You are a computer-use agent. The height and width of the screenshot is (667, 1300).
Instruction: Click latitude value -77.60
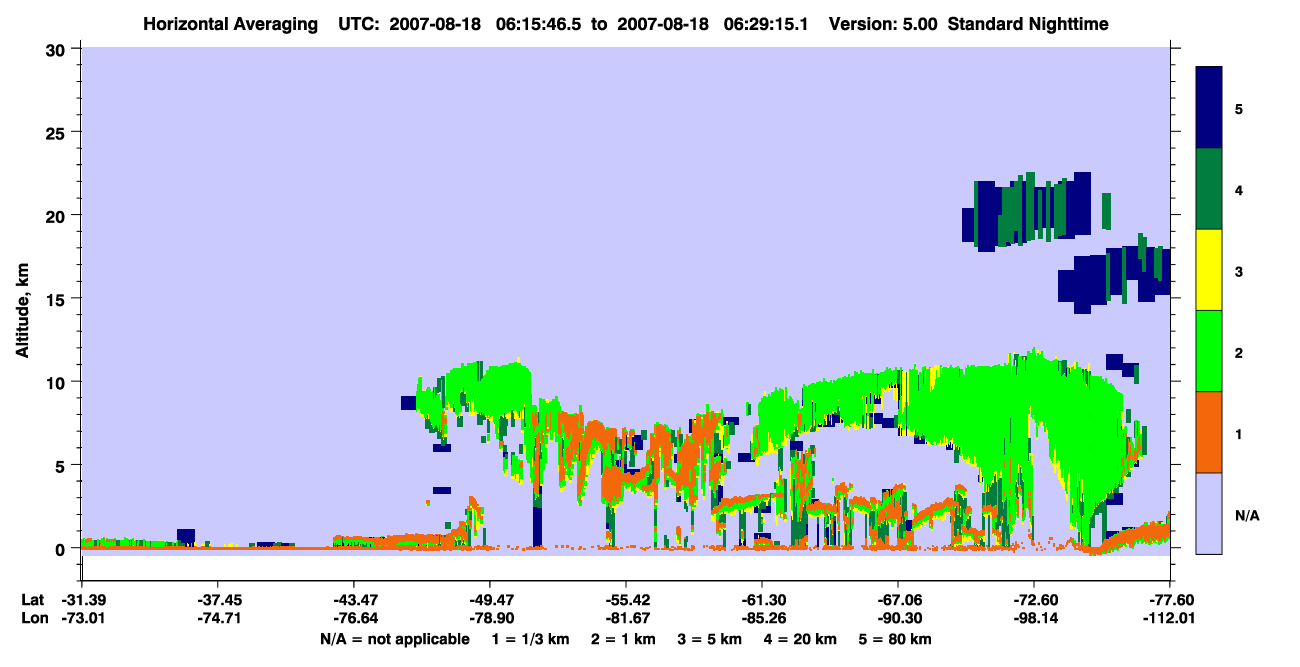coord(1170,600)
